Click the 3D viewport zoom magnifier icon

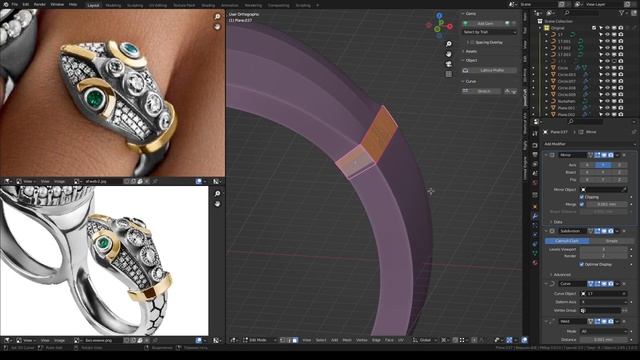tap(449, 44)
